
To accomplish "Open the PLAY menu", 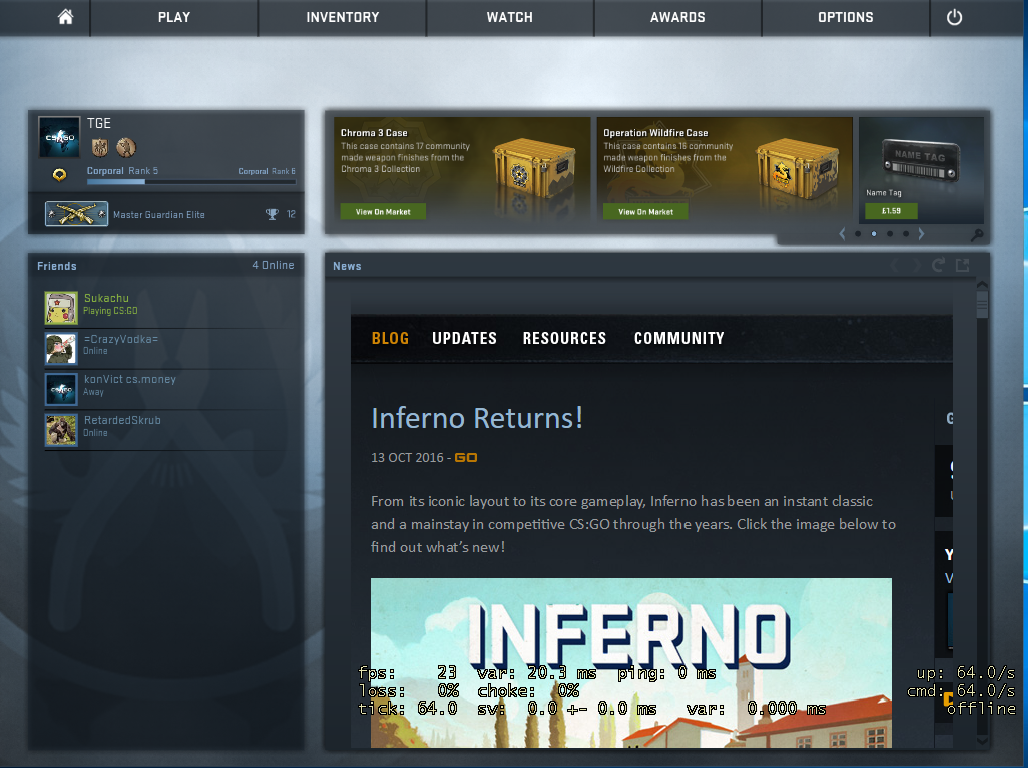I will coord(174,18).
